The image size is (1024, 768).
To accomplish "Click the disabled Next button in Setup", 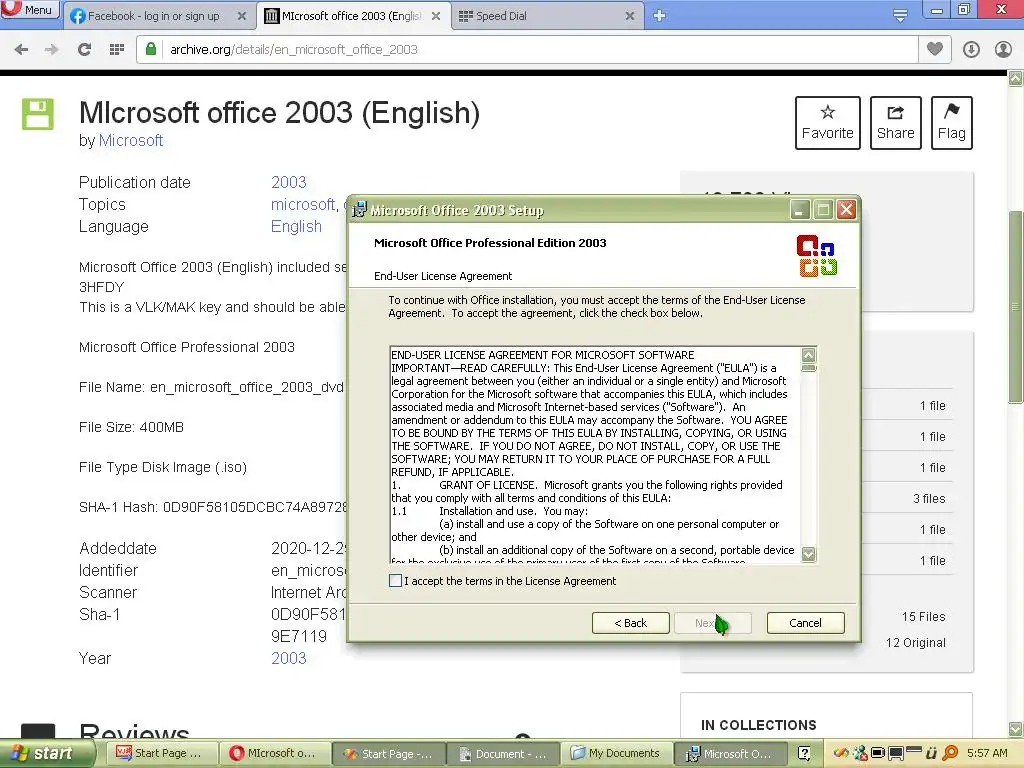I will [712, 623].
